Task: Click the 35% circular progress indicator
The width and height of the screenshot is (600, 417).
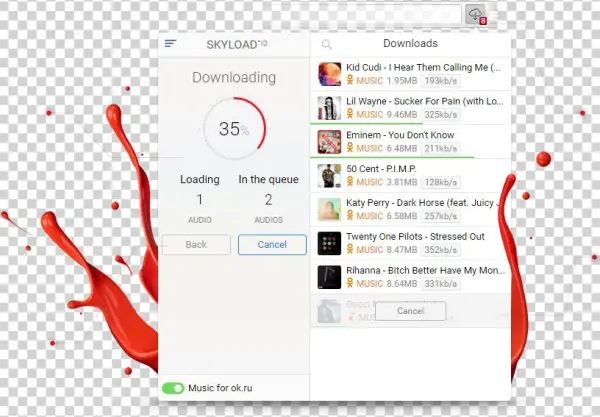Action: 234,129
